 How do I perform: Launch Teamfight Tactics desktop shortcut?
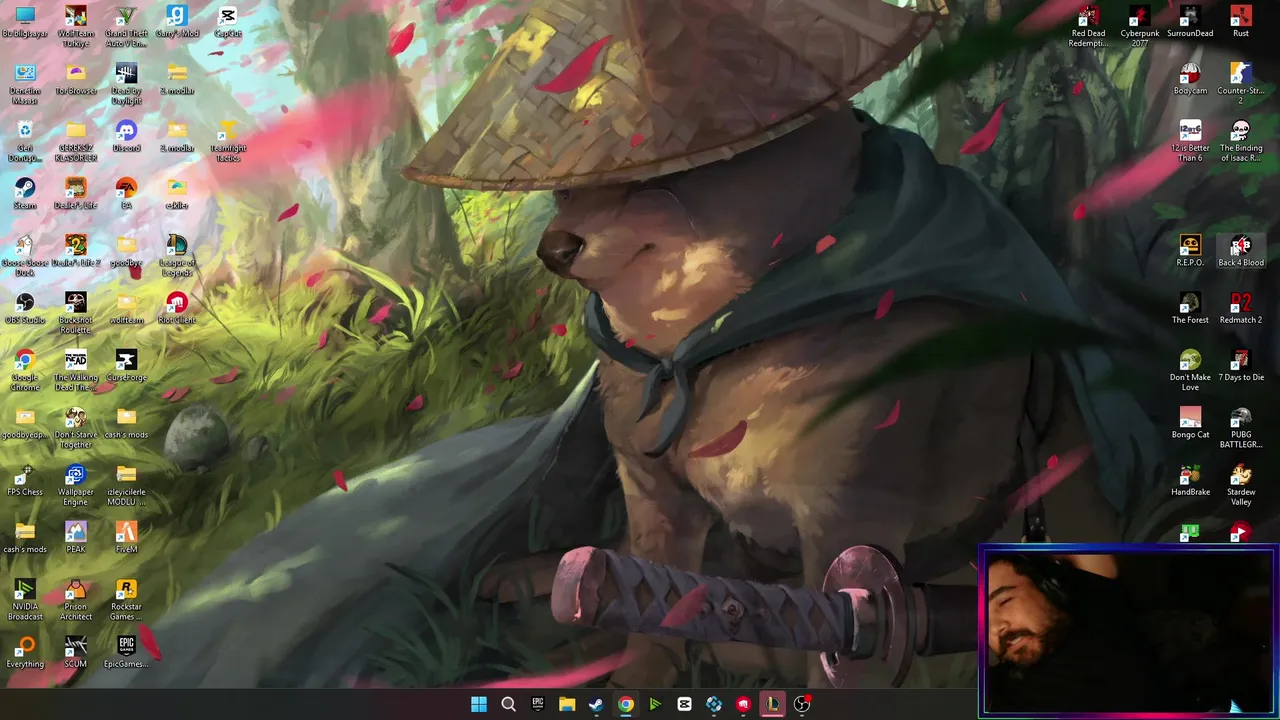(x=227, y=142)
